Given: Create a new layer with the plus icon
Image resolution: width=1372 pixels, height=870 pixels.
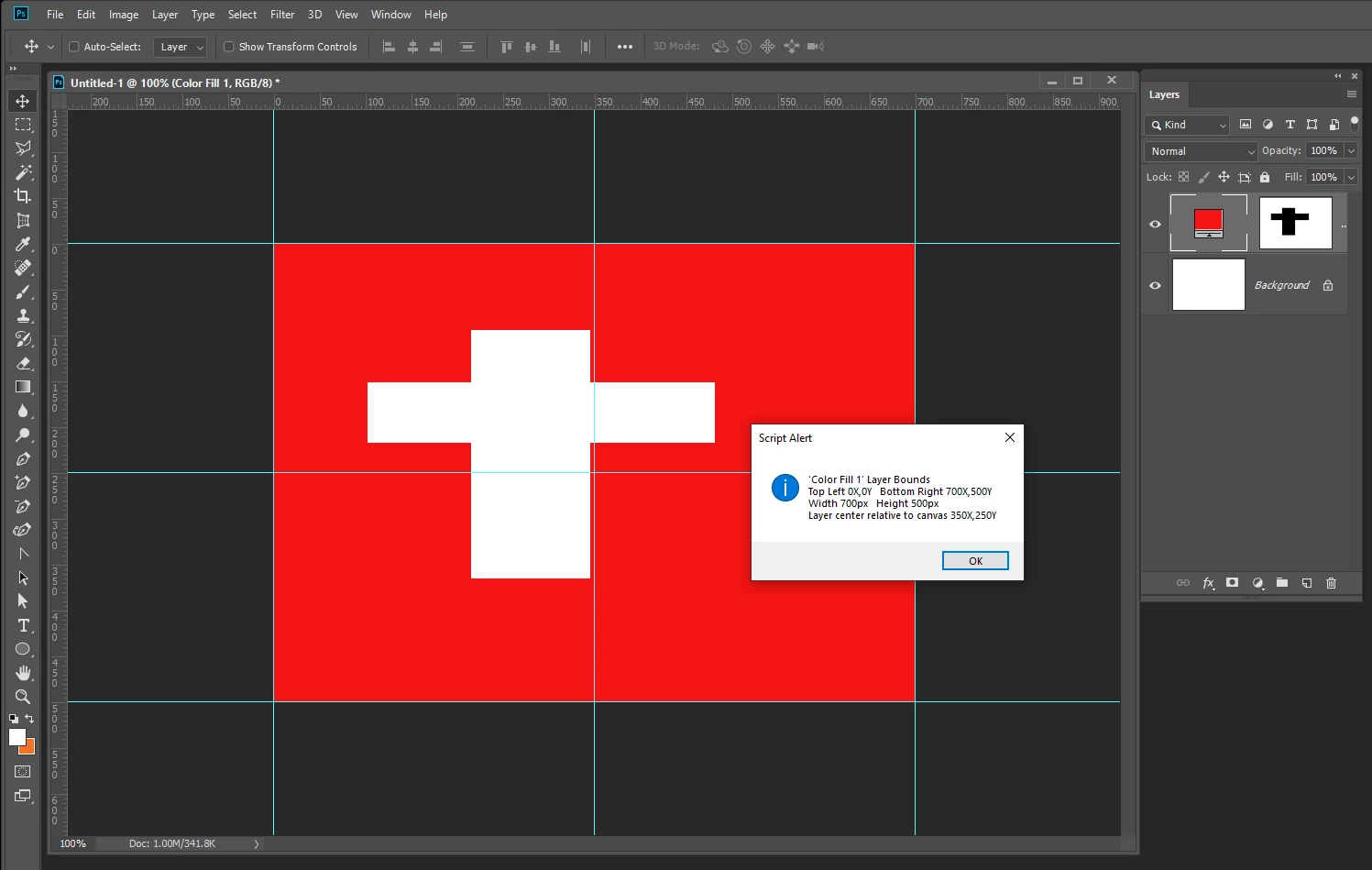Looking at the screenshot, I should (1307, 583).
